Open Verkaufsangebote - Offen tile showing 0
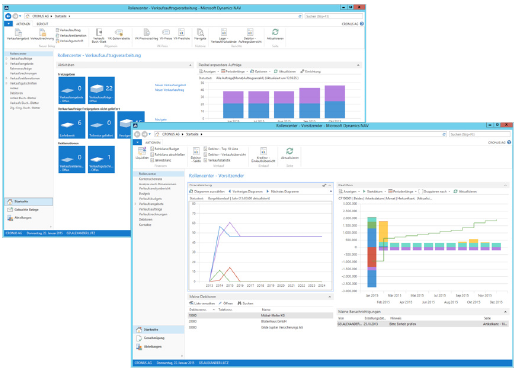The width and height of the screenshot is (515, 369). pyautogui.click(x=72, y=90)
